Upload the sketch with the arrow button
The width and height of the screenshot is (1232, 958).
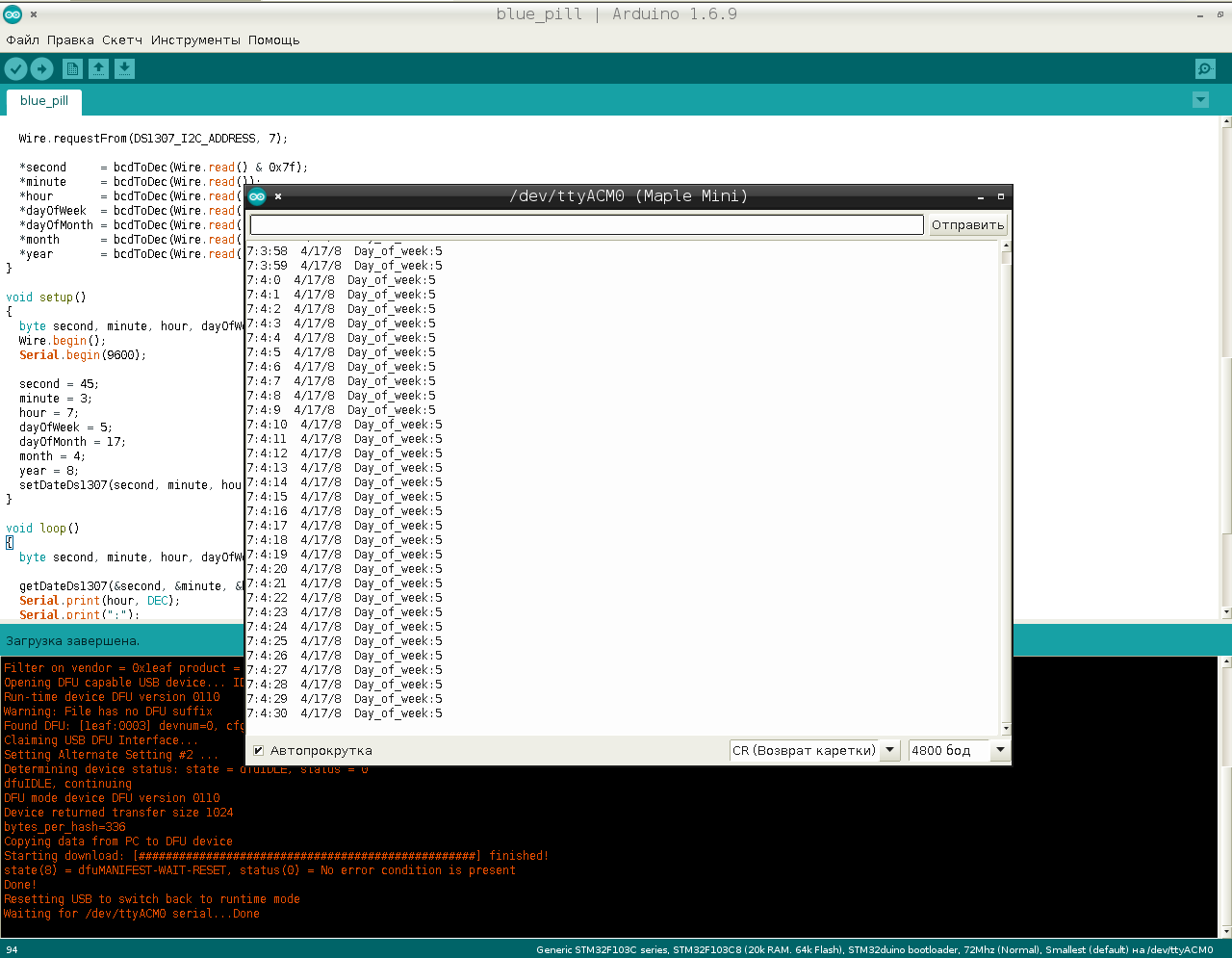[x=41, y=68]
